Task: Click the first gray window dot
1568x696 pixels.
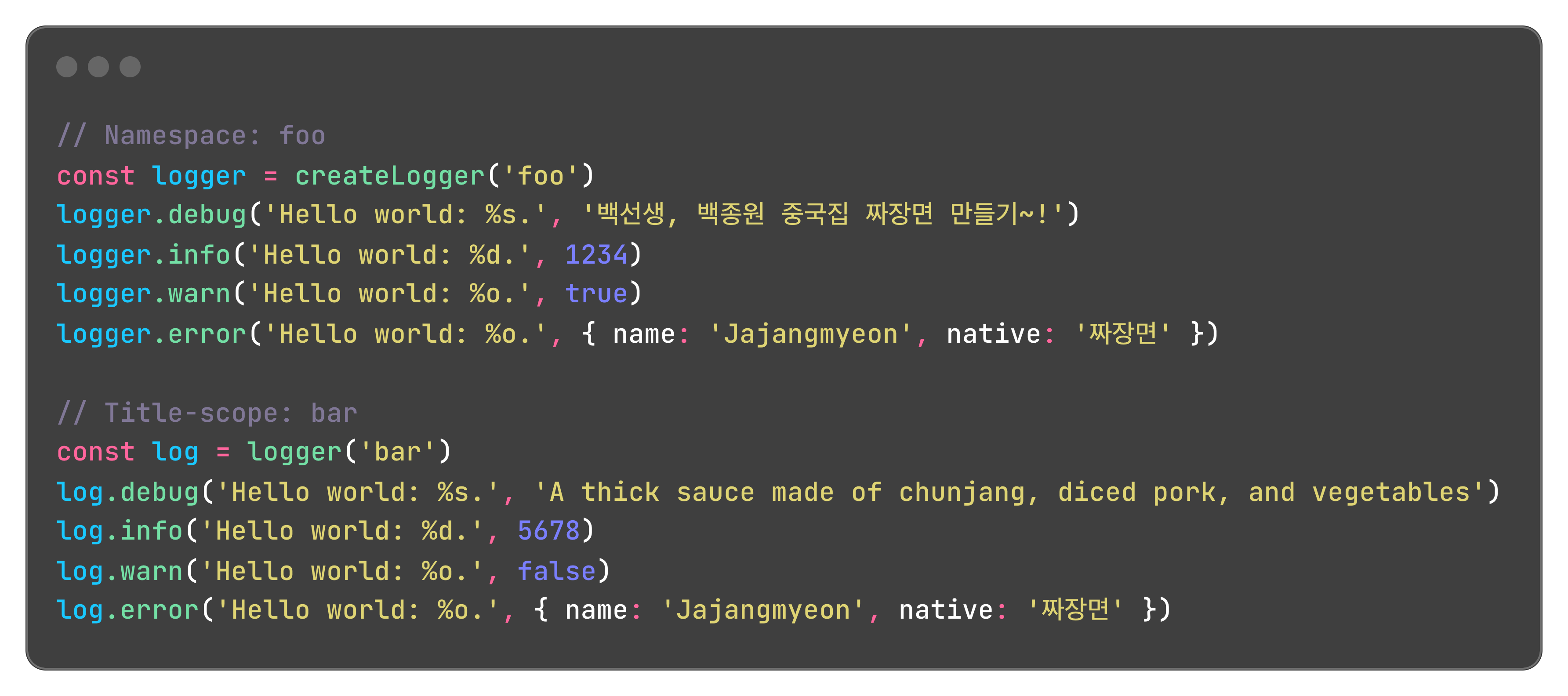Action: (66, 66)
